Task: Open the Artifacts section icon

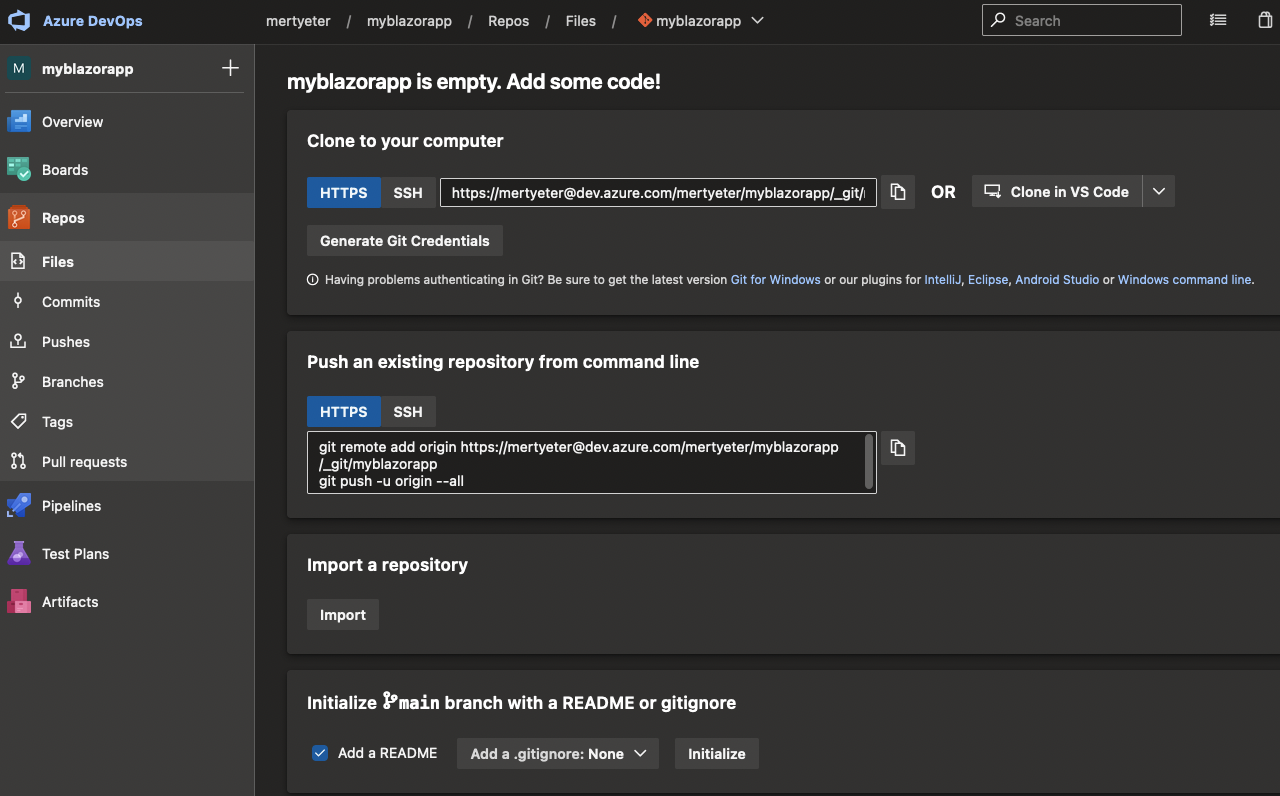Action: 19,602
